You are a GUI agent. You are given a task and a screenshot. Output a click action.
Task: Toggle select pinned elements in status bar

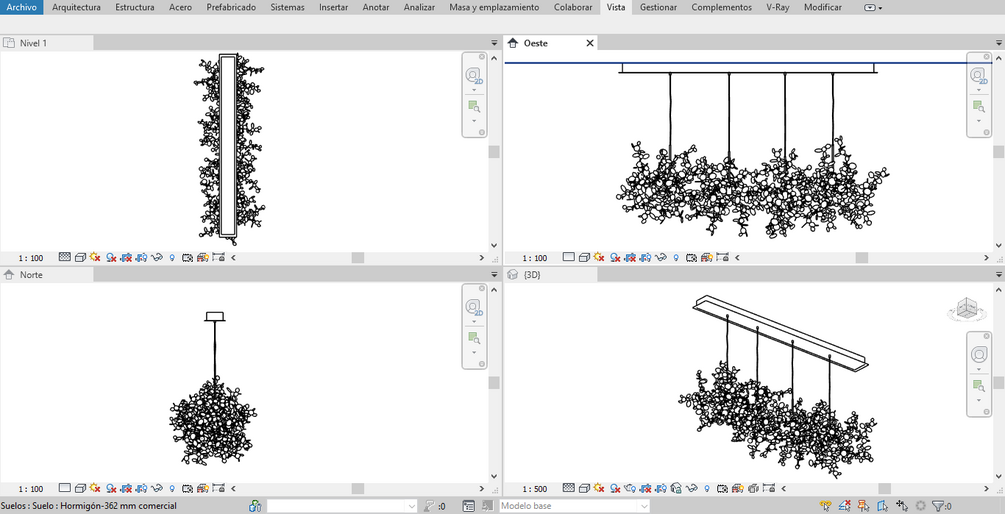(x=863, y=506)
